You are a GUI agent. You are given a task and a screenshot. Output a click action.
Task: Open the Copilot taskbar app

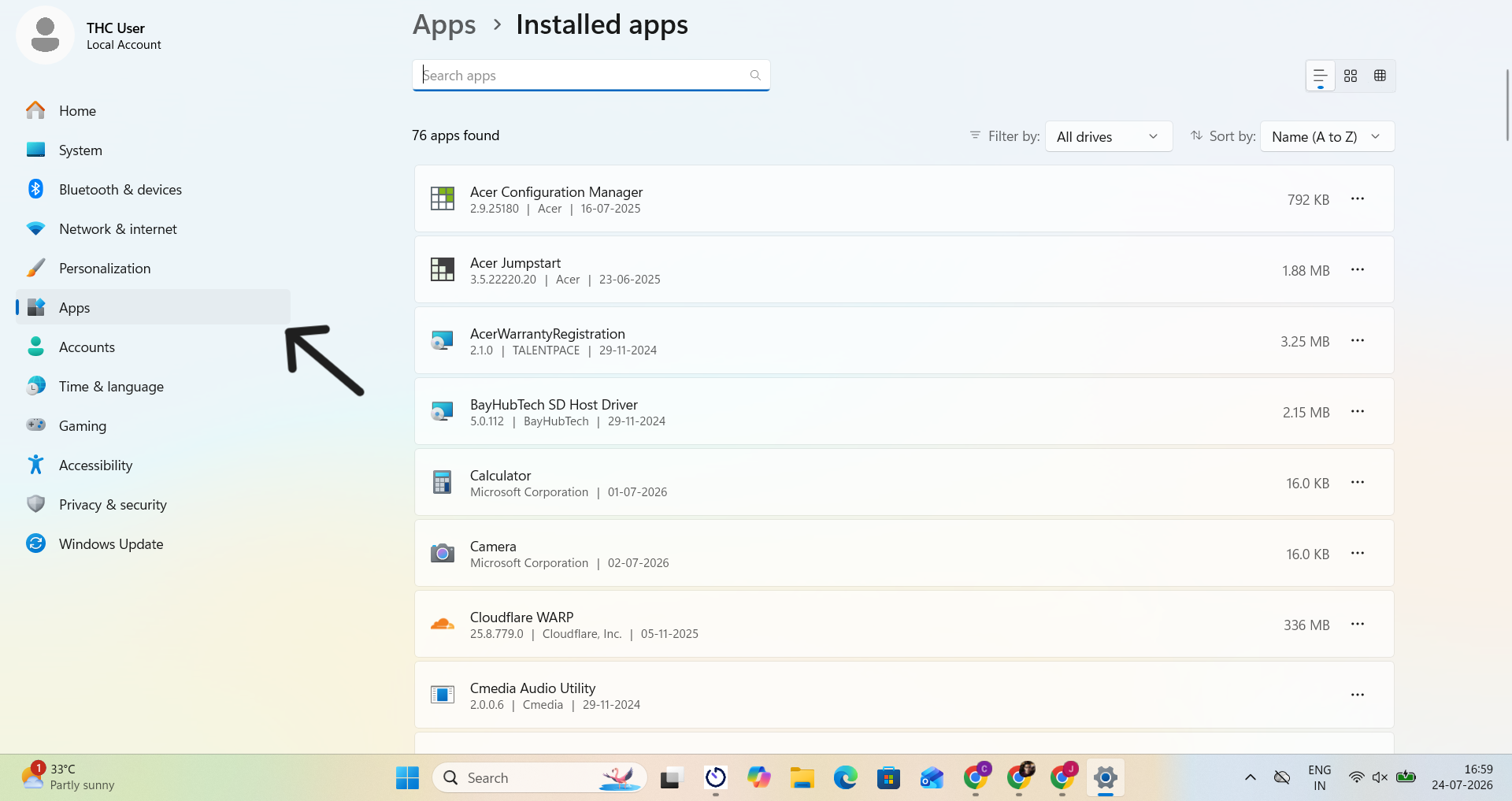[x=759, y=778]
